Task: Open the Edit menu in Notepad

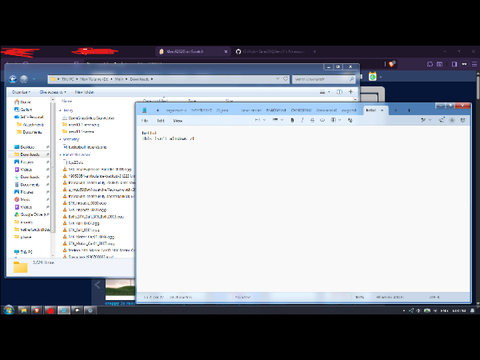Action: [161, 121]
